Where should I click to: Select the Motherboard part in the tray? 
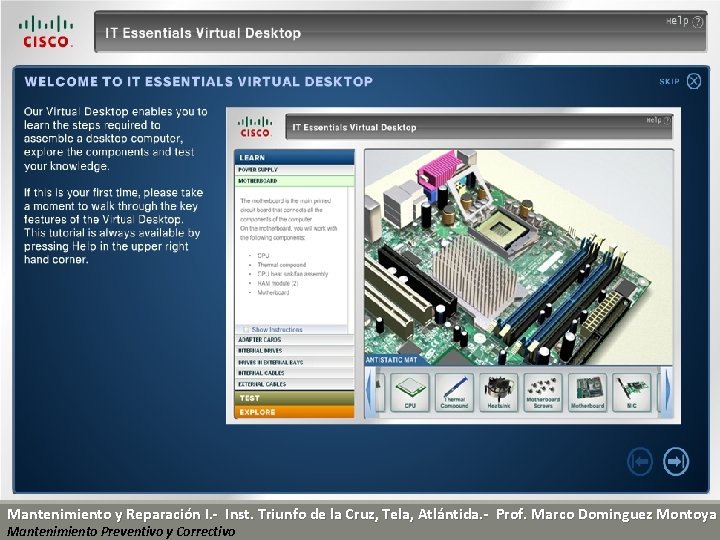pos(587,392)
